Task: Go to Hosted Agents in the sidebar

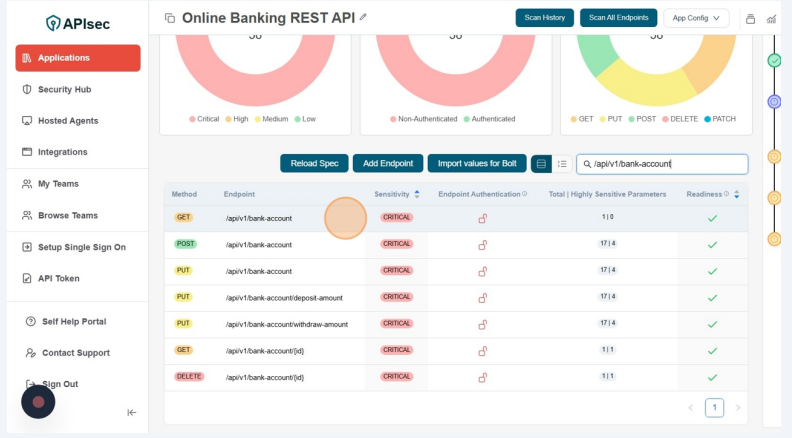Action: [x=68, y=120]
